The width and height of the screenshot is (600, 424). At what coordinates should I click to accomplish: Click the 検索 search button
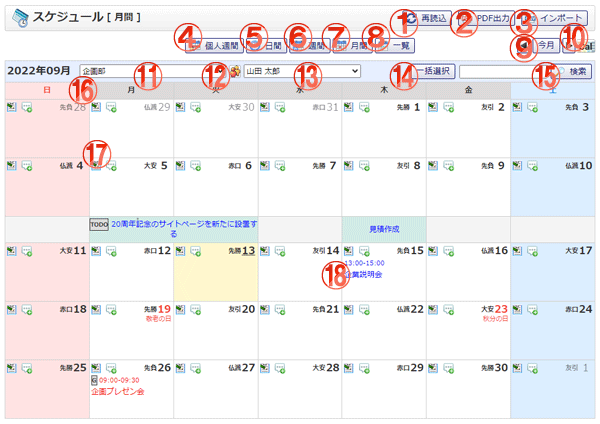(x=572, y=72)
